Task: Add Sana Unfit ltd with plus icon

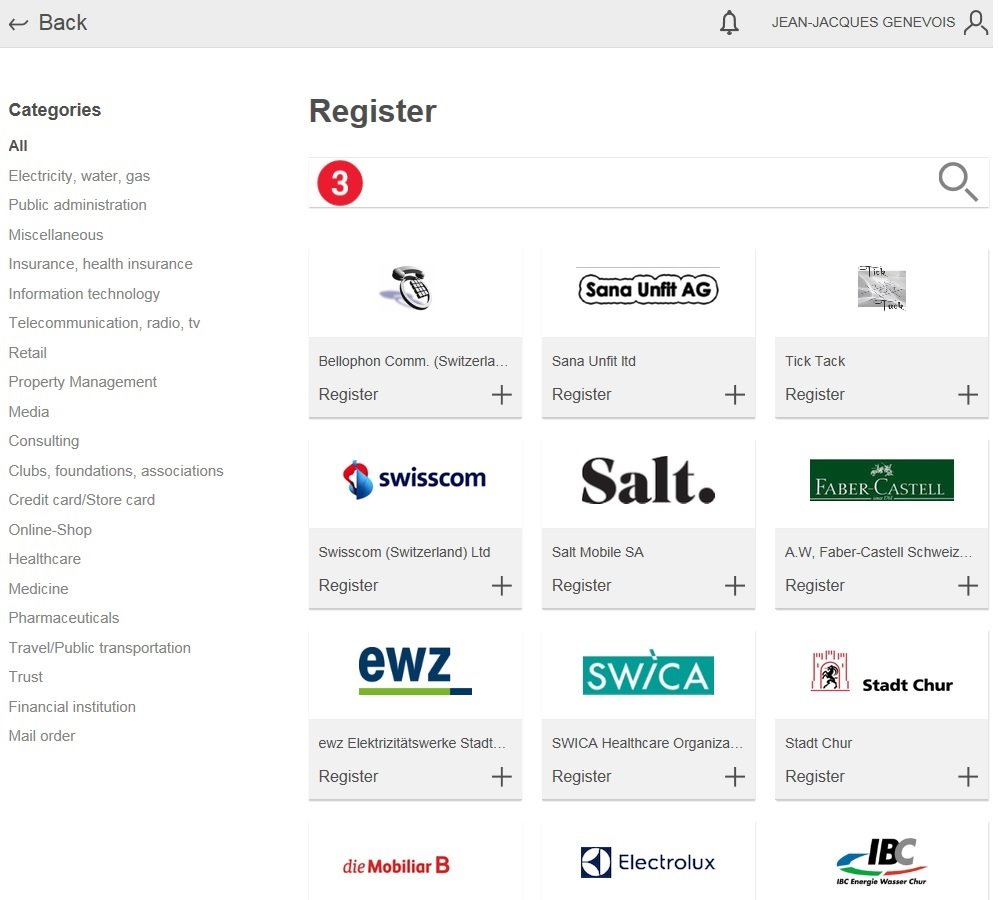Action: click(x=735, y=395)
